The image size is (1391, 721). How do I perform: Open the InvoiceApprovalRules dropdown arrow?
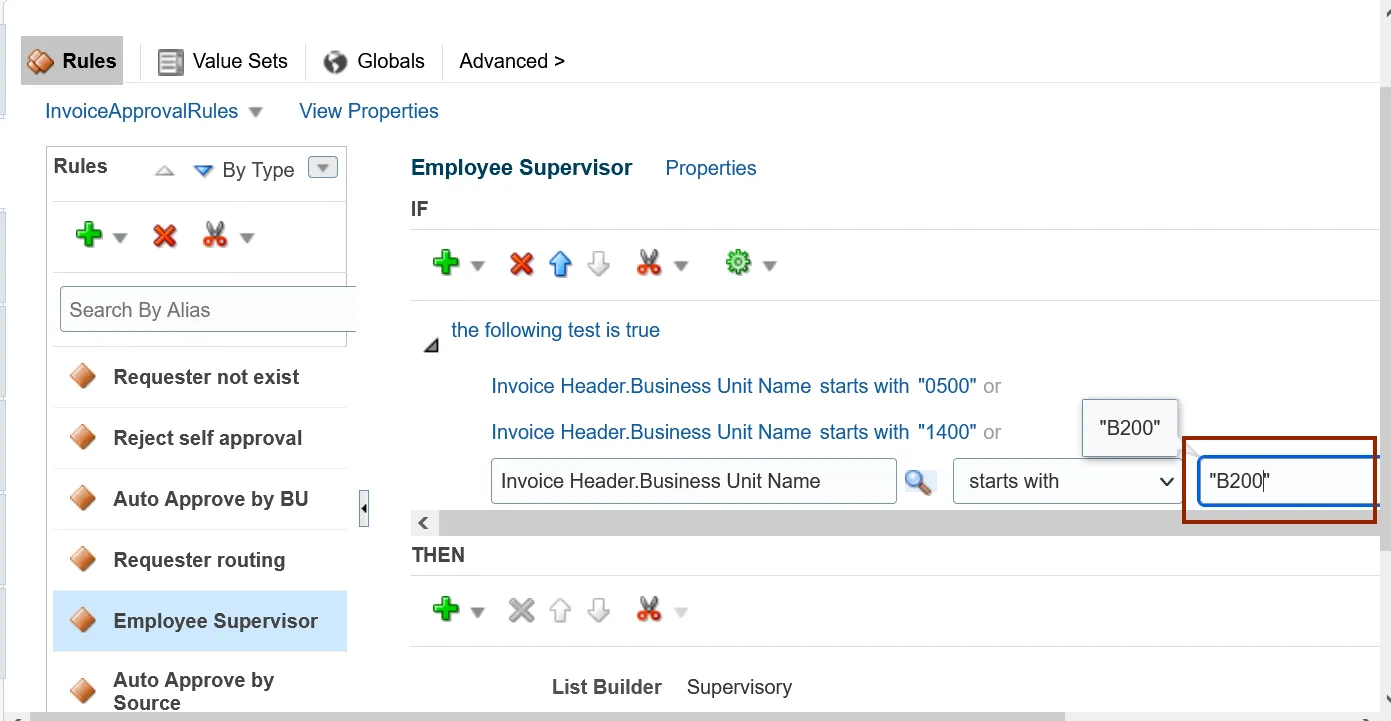coord(256,112)
